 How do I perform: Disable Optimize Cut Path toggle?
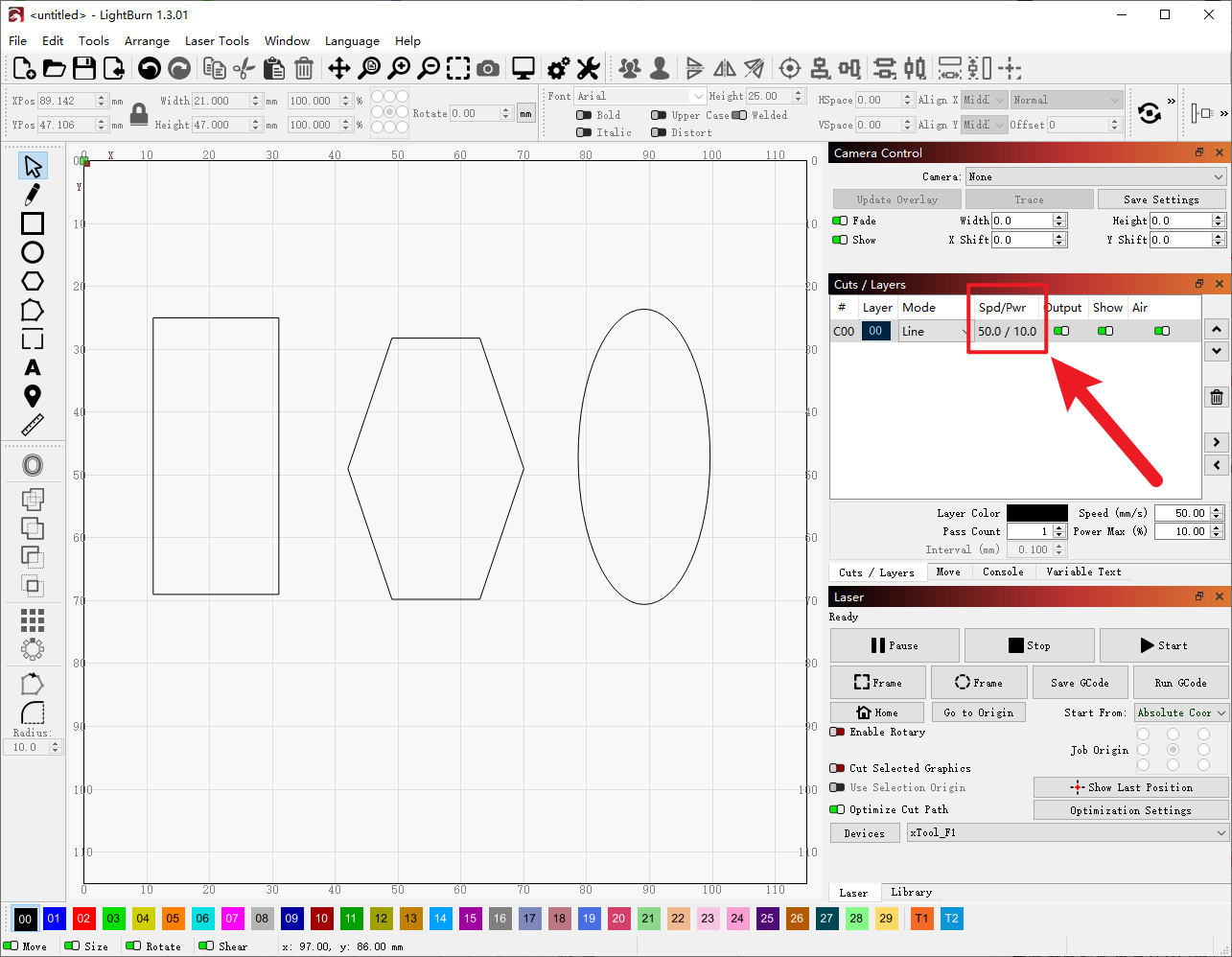(x=838, y=809)
